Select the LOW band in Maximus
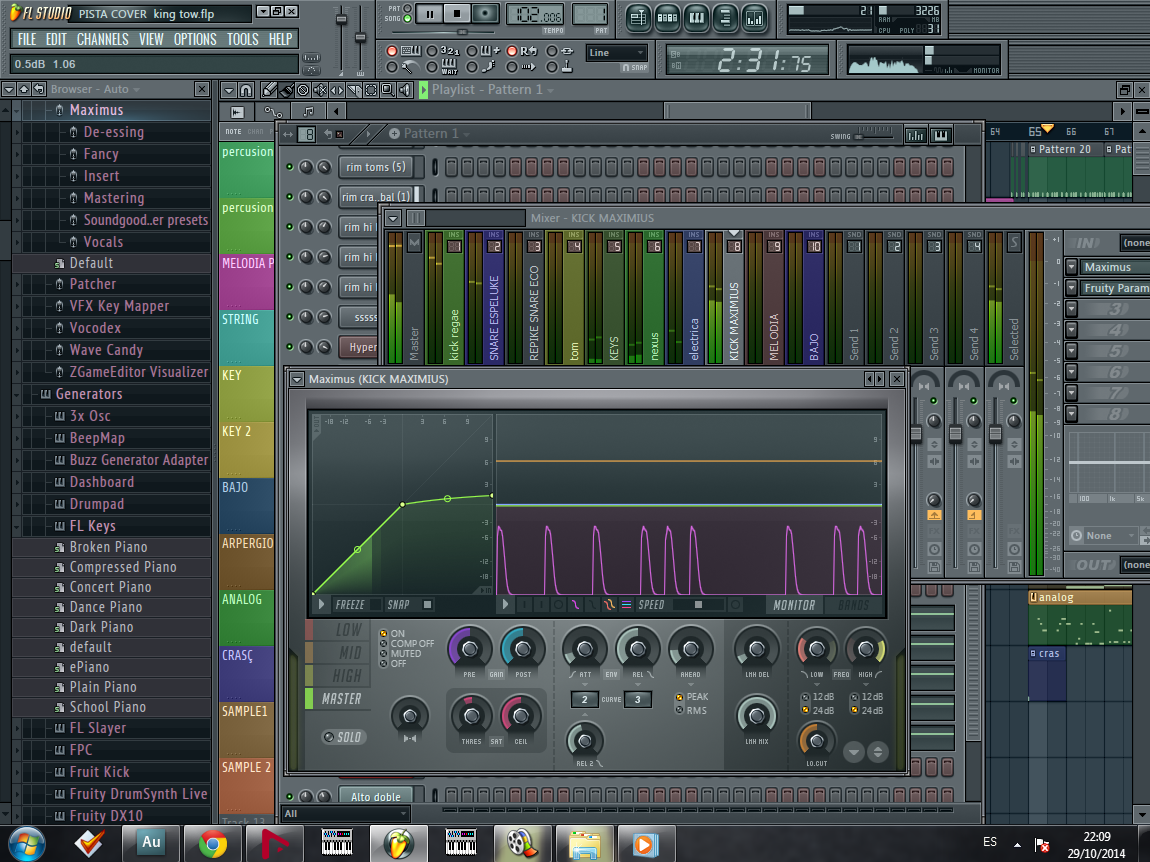 [x=338, y=630]
